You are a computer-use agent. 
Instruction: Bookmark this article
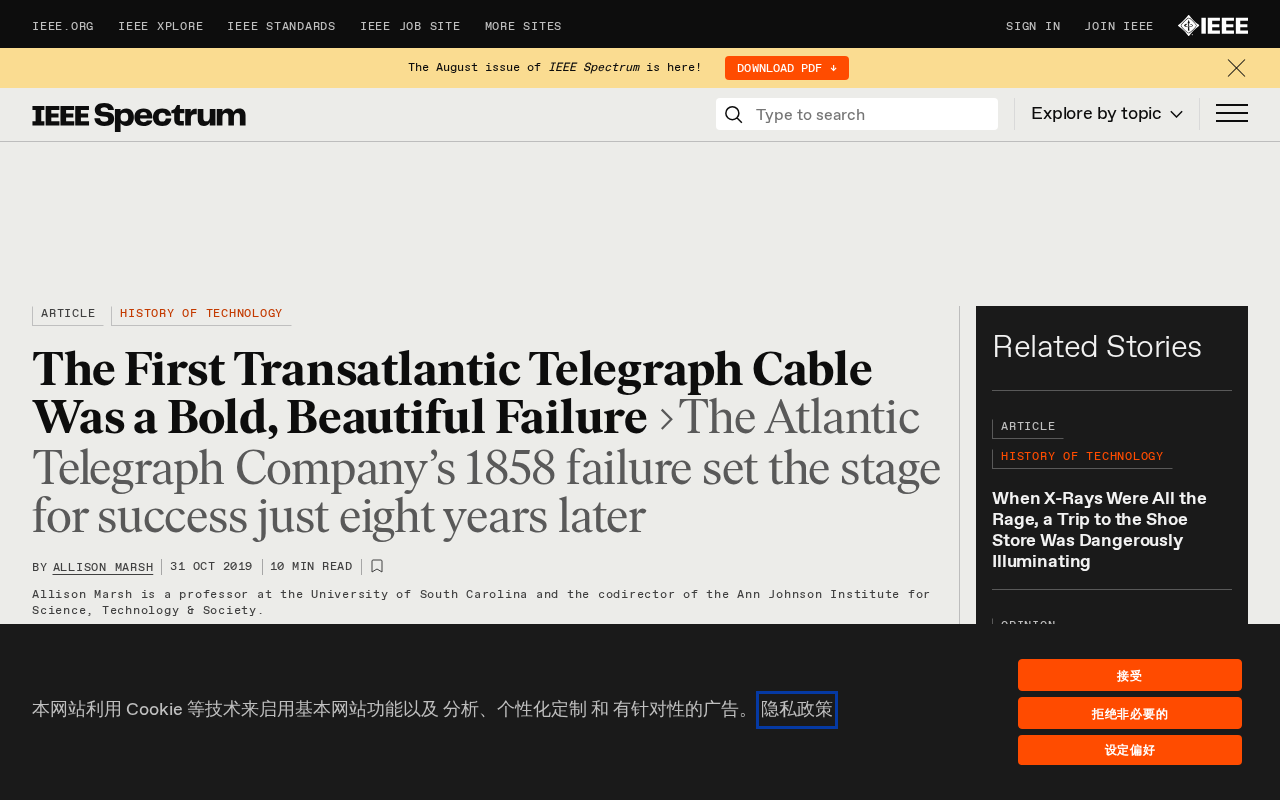[x=377, y=566]
